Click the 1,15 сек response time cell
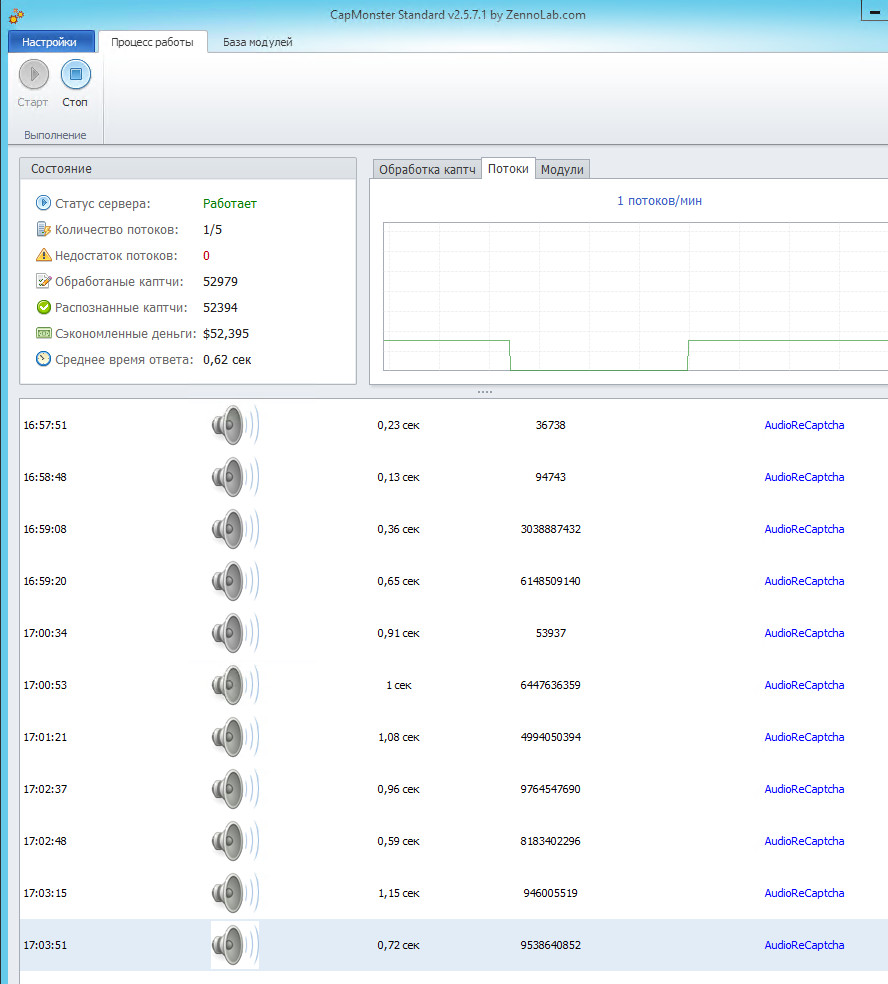The height and width of the screenshot is (984, 888). click(x=399, y=893)
